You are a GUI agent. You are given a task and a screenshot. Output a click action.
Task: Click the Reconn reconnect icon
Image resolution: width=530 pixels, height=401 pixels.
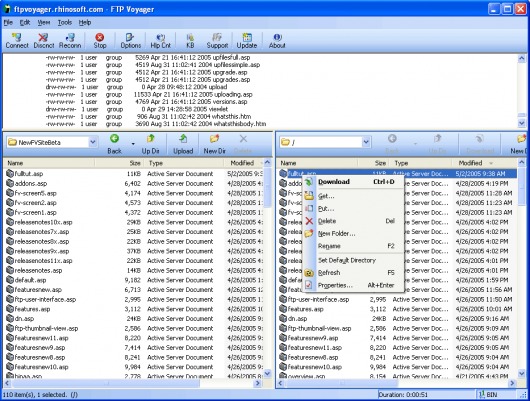click(x=70, y=41)
